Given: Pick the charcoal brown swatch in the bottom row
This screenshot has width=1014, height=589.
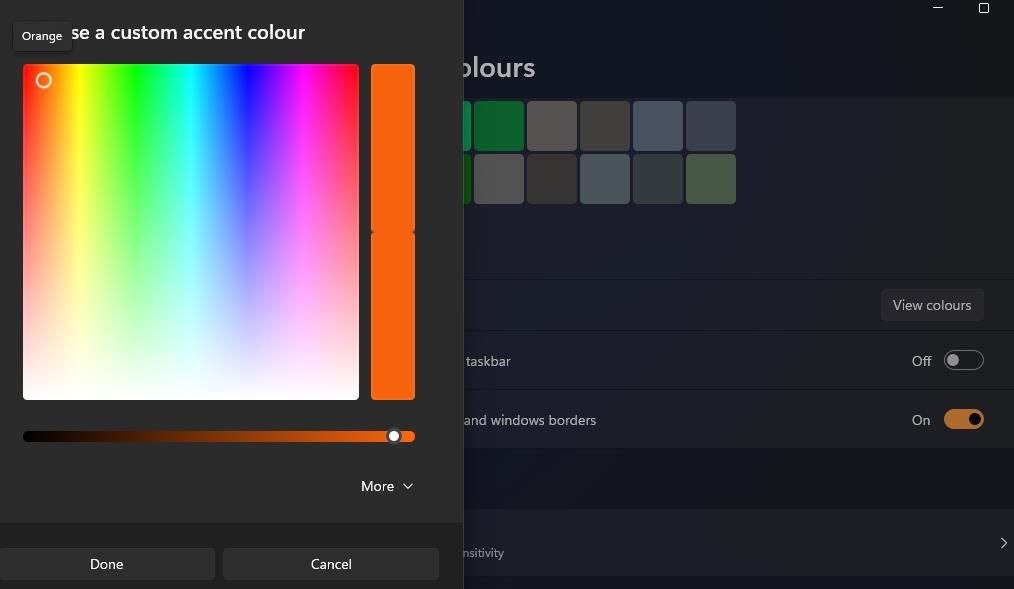Looking at the screenshot, I should coord(552,178).
